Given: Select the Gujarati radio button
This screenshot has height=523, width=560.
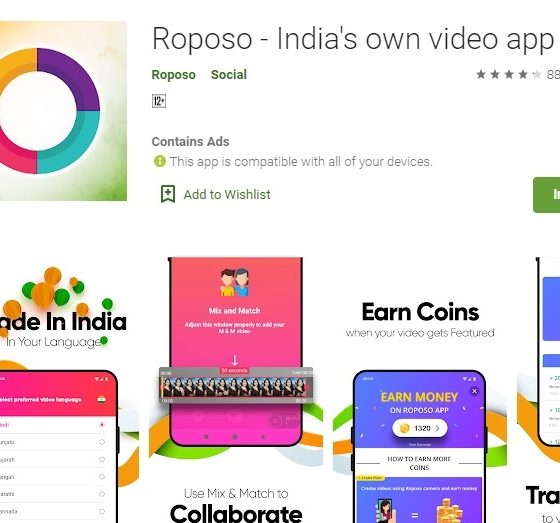Looking at the screenshot, I should tap(102, 459).
